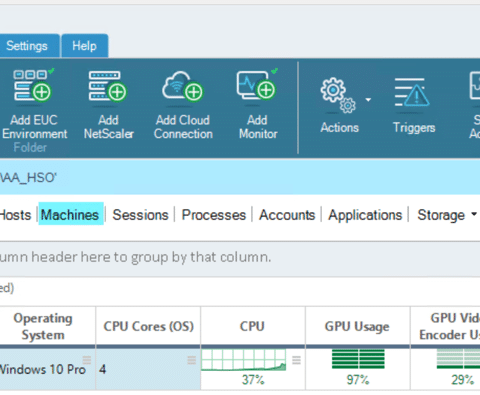
Task: Open the Help ribbon tab
Action: pos(85,46)
